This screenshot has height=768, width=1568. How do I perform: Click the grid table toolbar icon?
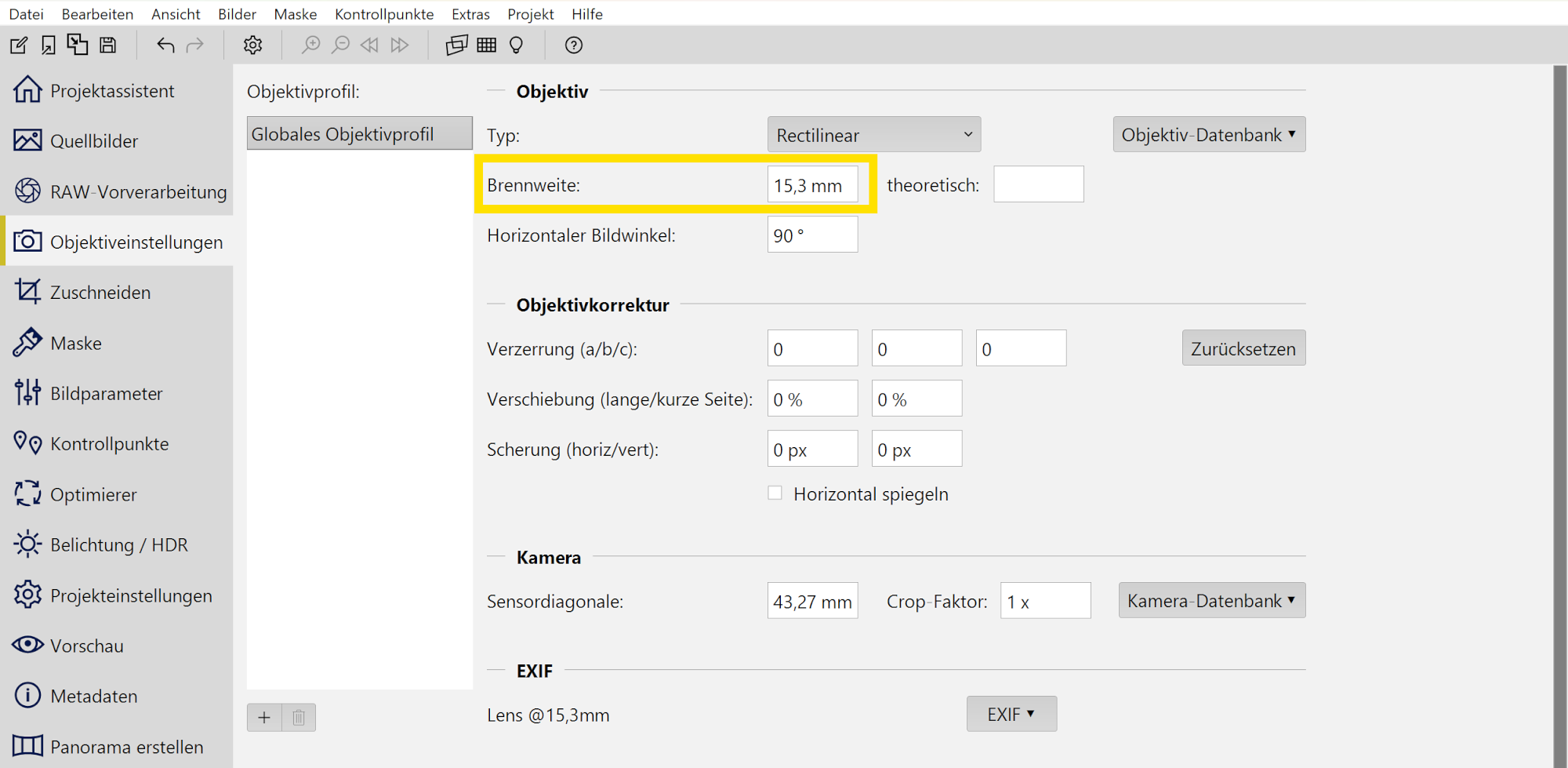pyautogui.click(x=487, y=45)
